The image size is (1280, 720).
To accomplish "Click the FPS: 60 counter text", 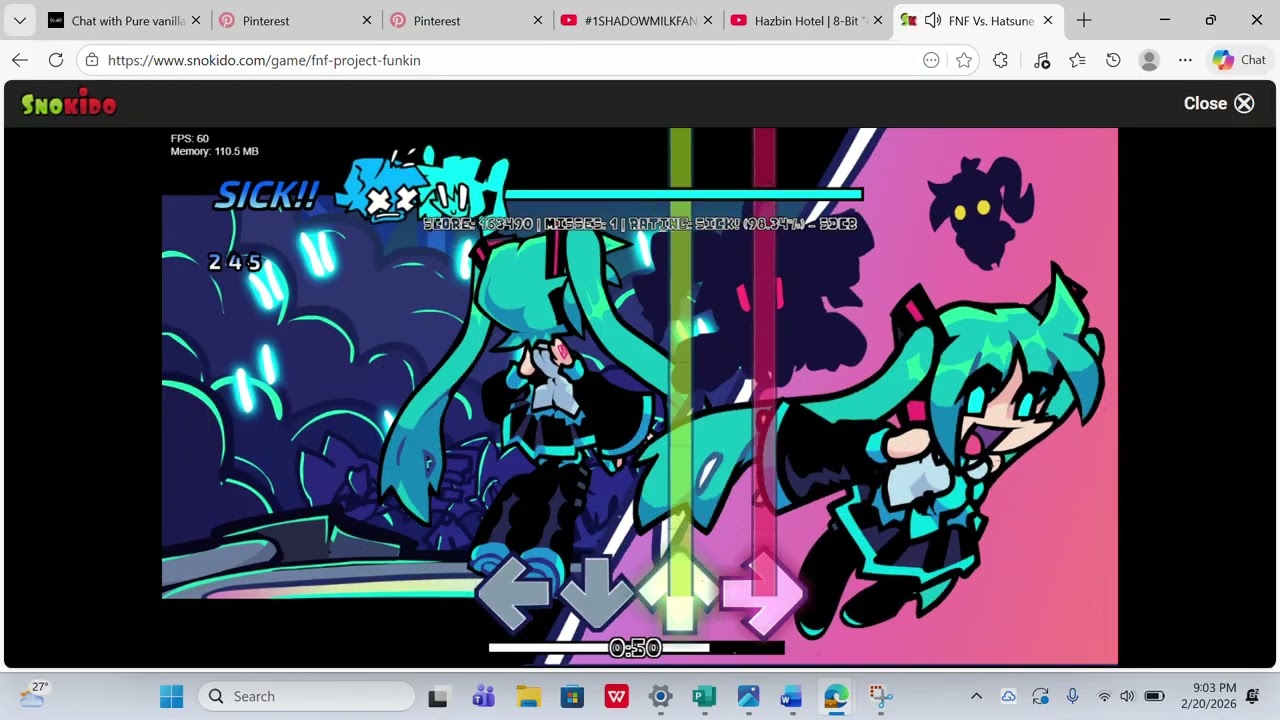I will pos(190,138).
